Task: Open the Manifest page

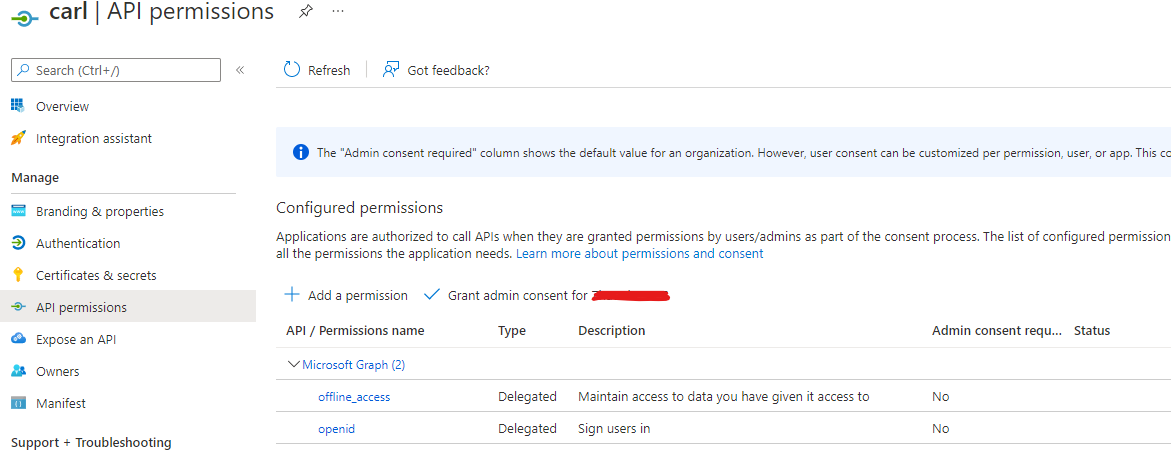Action: point(60,403)
